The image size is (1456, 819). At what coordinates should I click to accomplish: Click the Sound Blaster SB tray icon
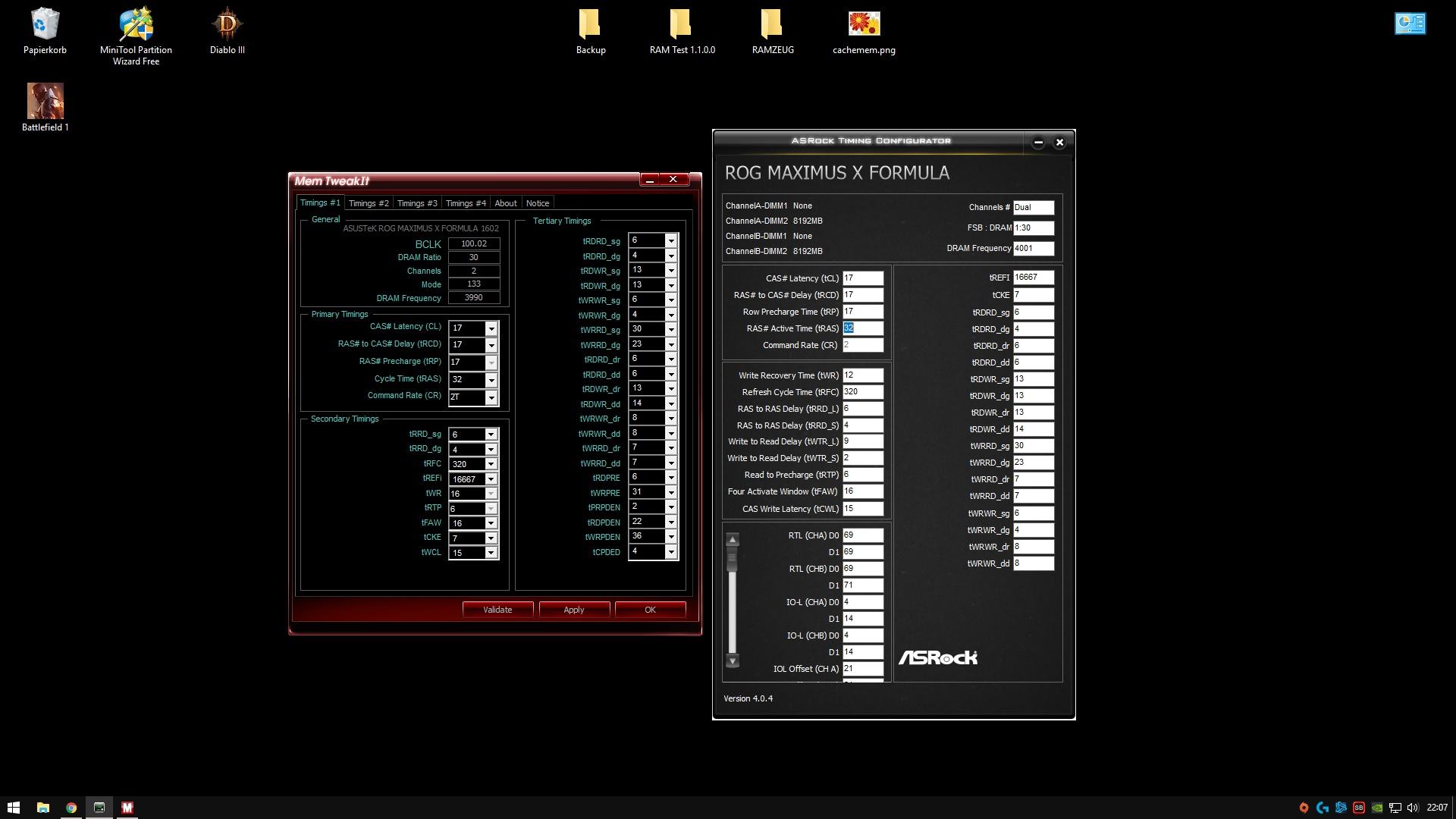[1359, 808]
